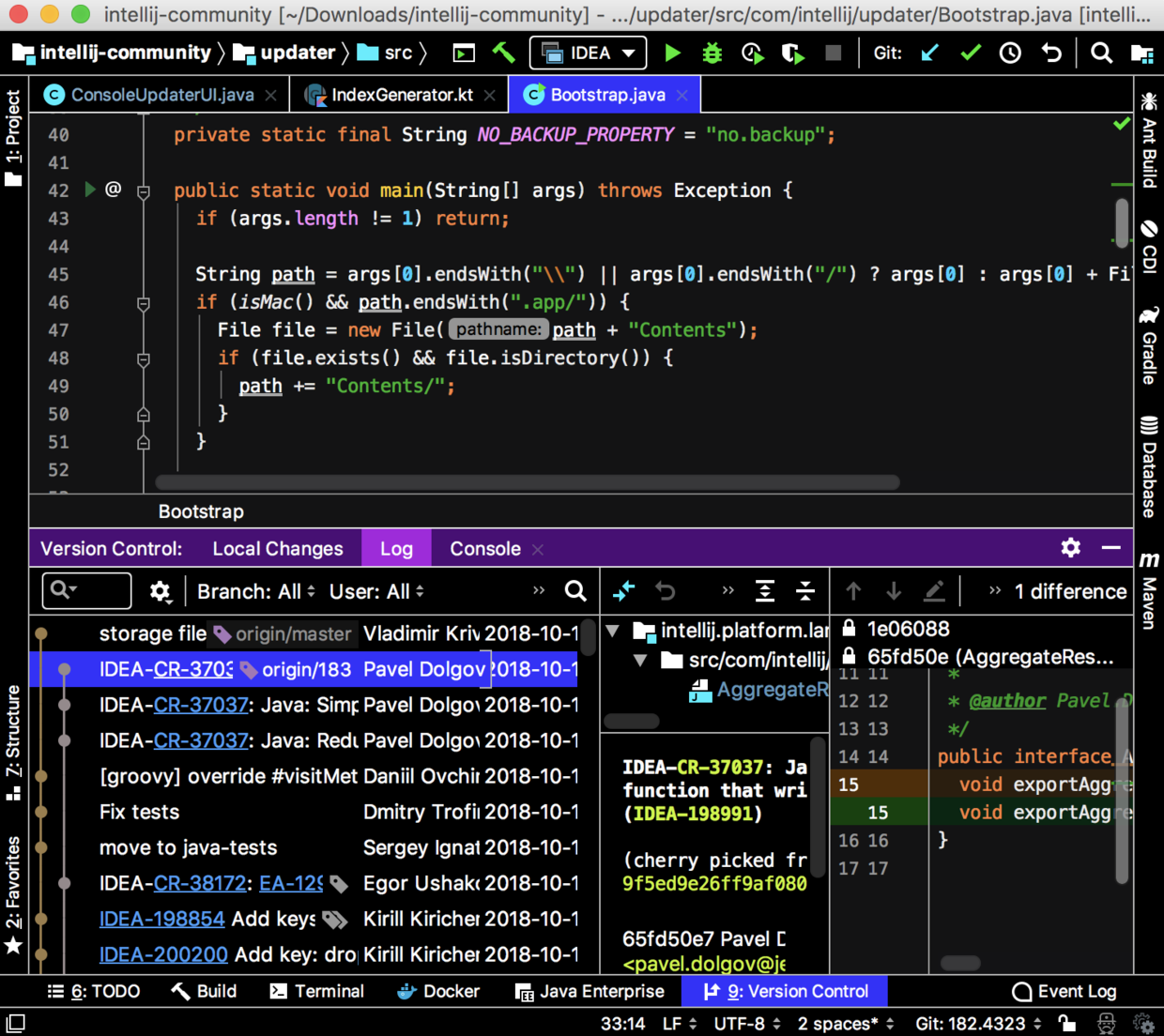Screen dimensions: 1164x1036
Task: Click the disabled Stop button
Action: click(833, 53)
